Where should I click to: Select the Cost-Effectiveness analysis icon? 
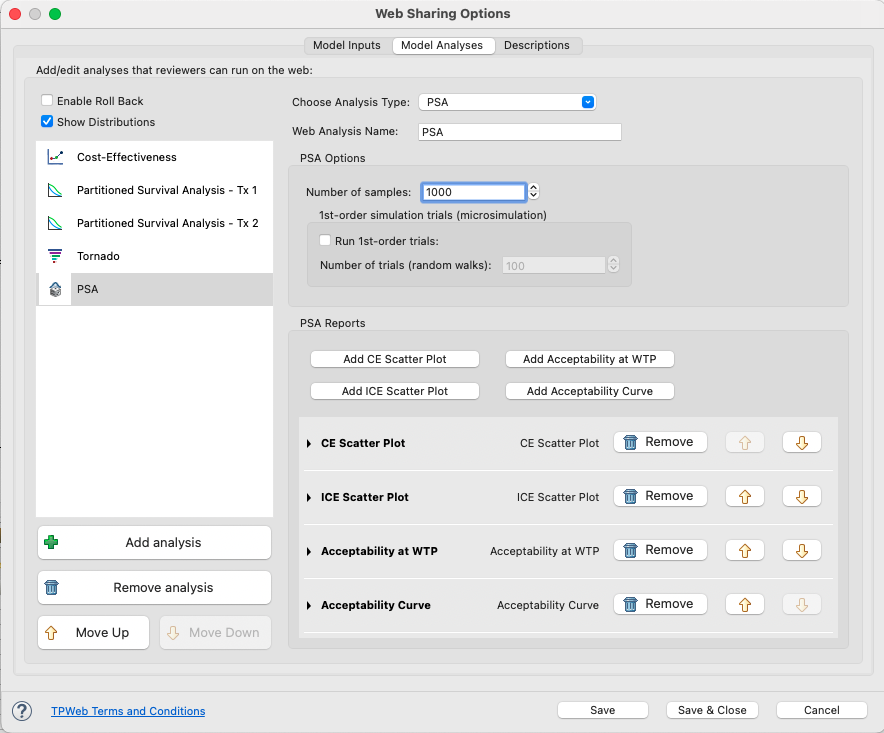coord(55,157)
